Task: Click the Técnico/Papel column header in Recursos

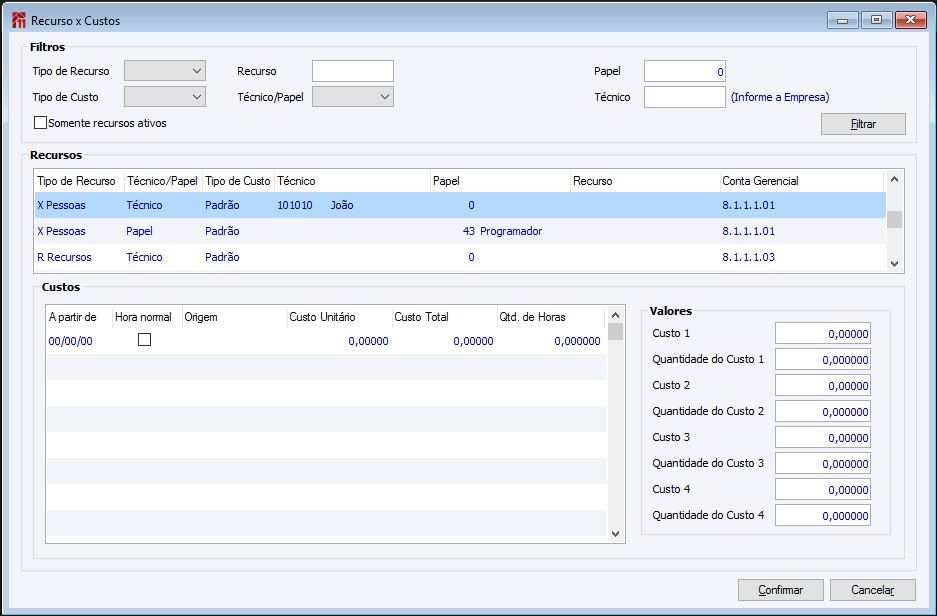Action: click(163, 181)
